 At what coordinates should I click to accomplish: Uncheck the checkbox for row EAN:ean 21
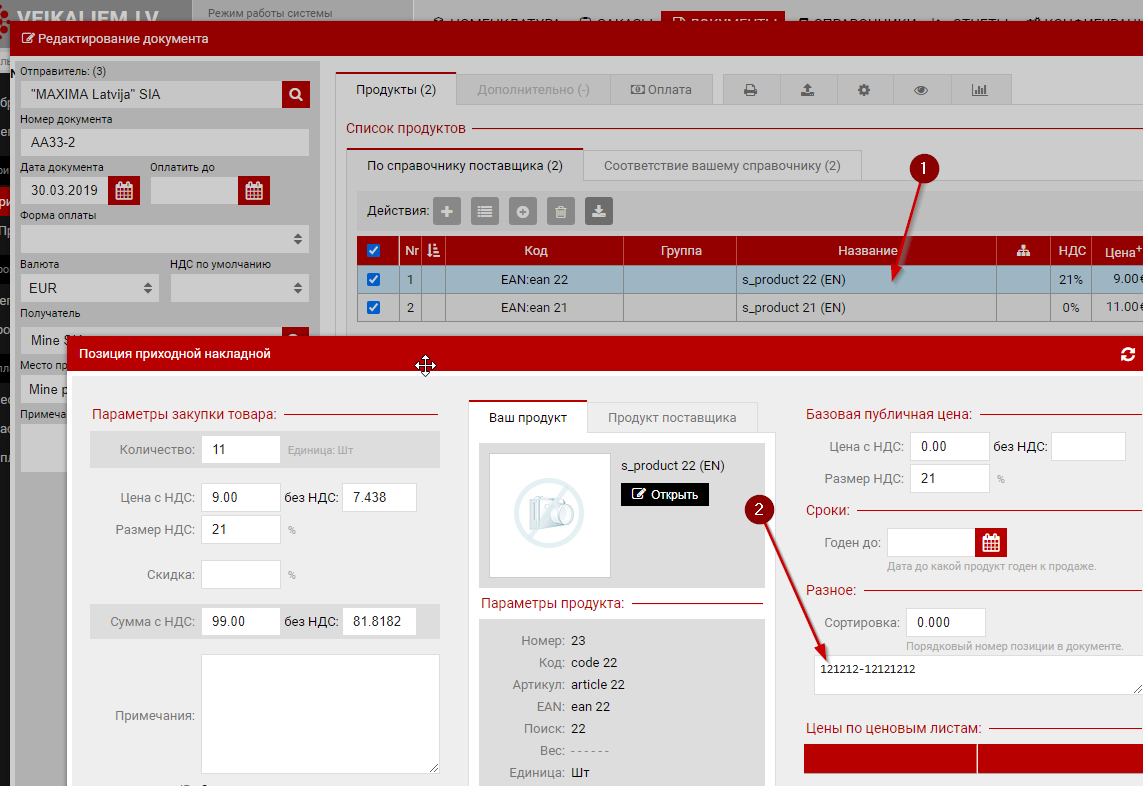374,308
